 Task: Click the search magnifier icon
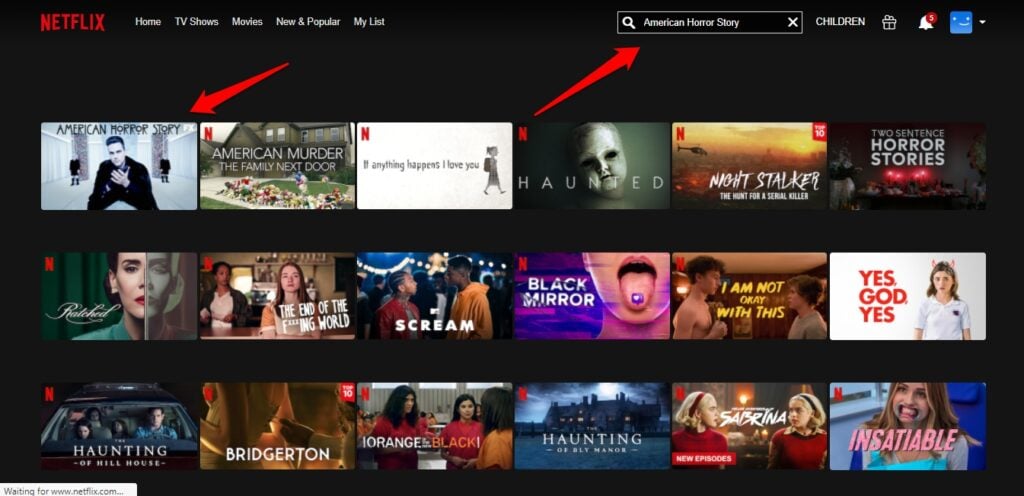click(628, 22)
